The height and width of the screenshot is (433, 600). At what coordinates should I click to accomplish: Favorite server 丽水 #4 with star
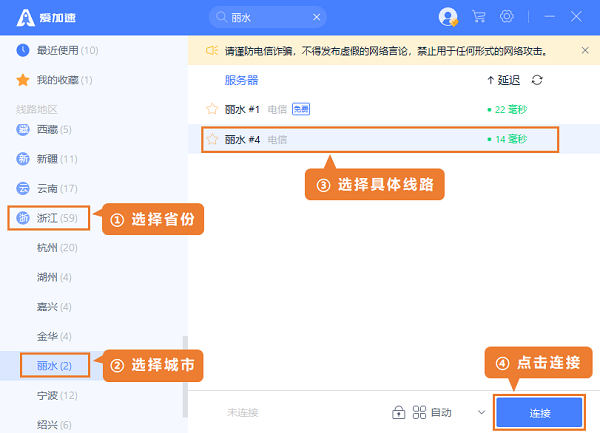[212, 139]
